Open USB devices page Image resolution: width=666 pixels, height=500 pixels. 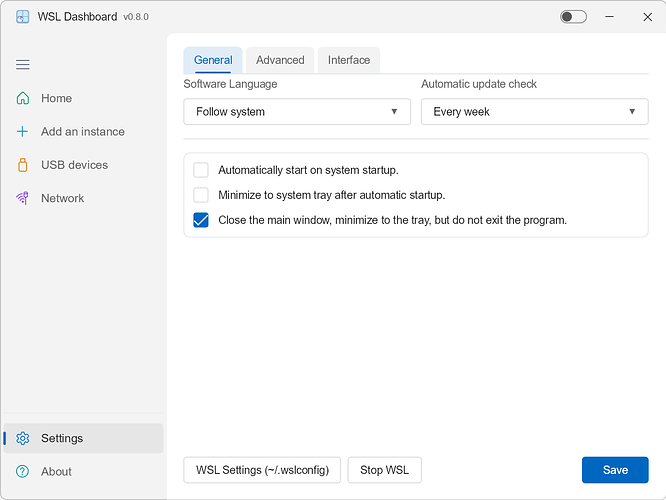[x=83, y=165]
